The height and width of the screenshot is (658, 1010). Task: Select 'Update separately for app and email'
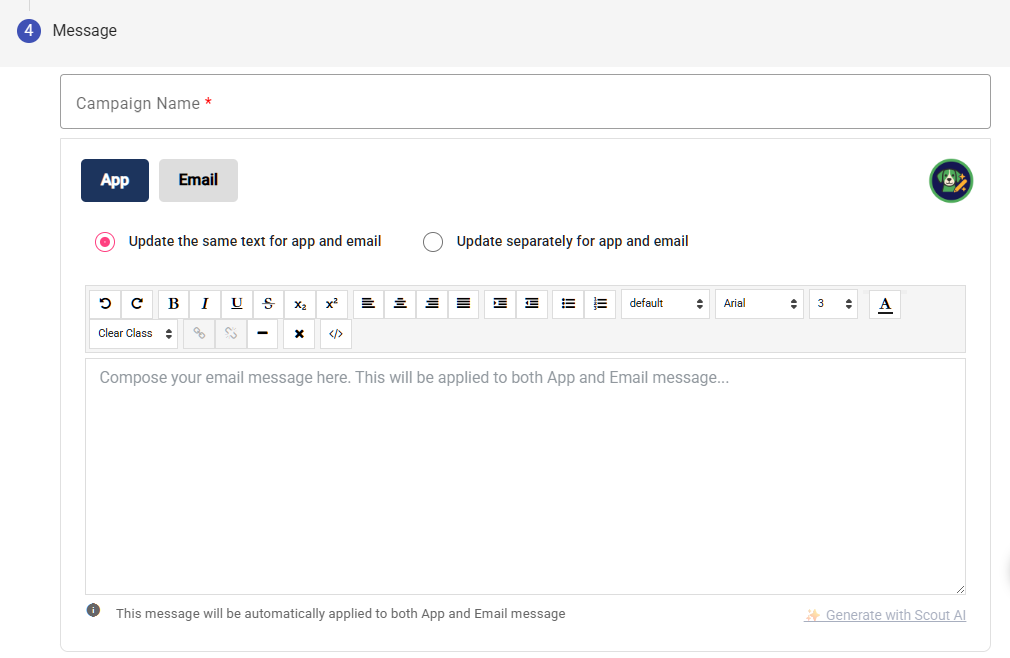[433, 242]
